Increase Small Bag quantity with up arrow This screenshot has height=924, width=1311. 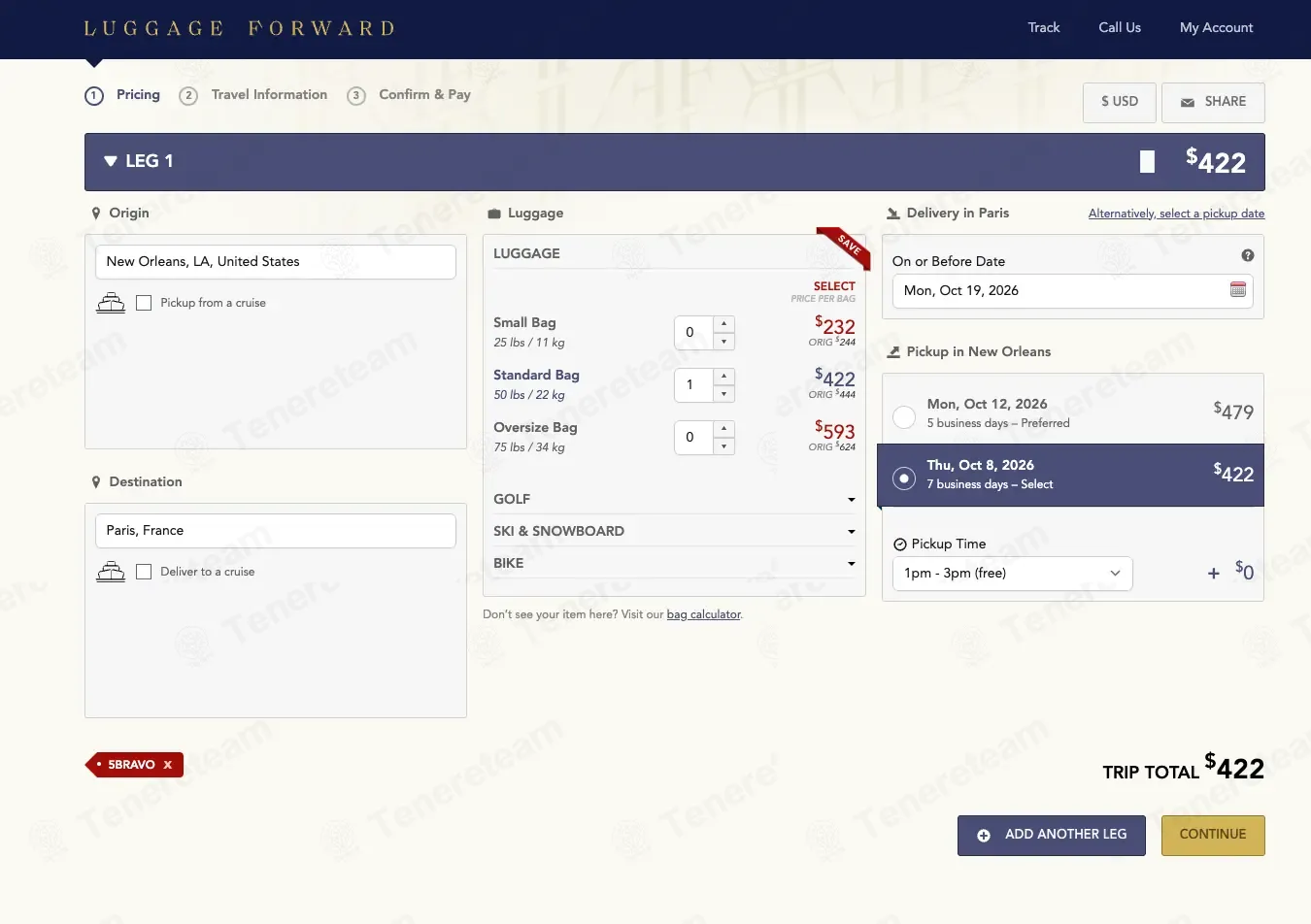(x=723, y=323)
